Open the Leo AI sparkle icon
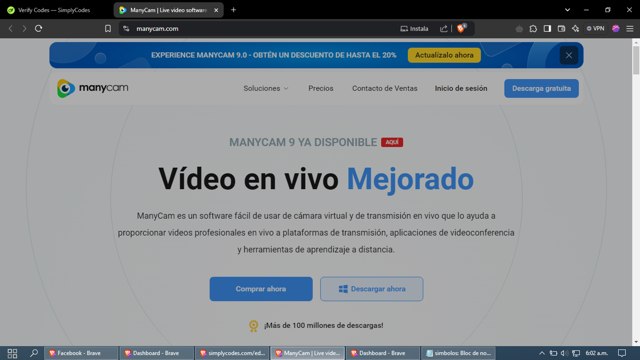The width and height of the screenshot is (640, 360). (x=576, y=29)
